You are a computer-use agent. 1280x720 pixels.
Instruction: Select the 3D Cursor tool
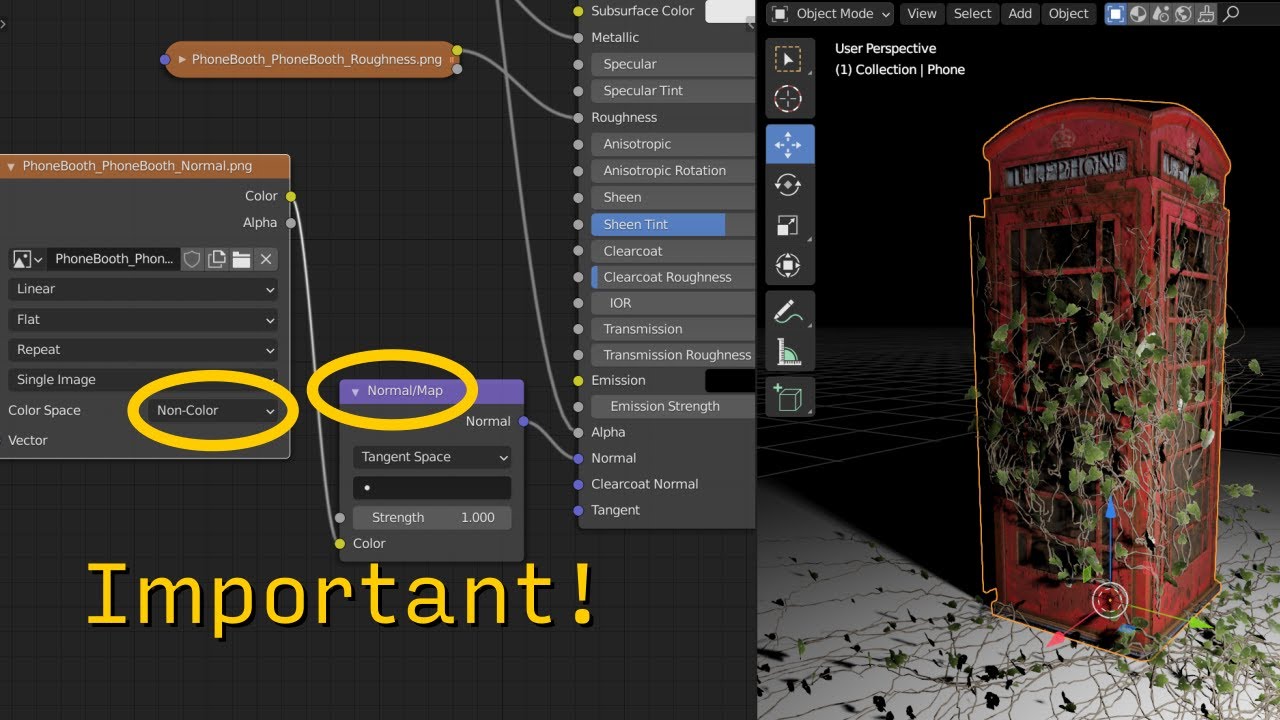[x=788, y=99]
